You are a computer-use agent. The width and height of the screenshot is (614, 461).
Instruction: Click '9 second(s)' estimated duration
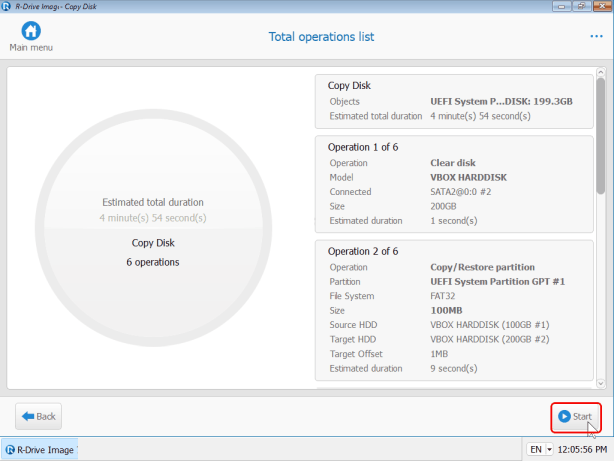pyautogui.click(x=454, y=369)
